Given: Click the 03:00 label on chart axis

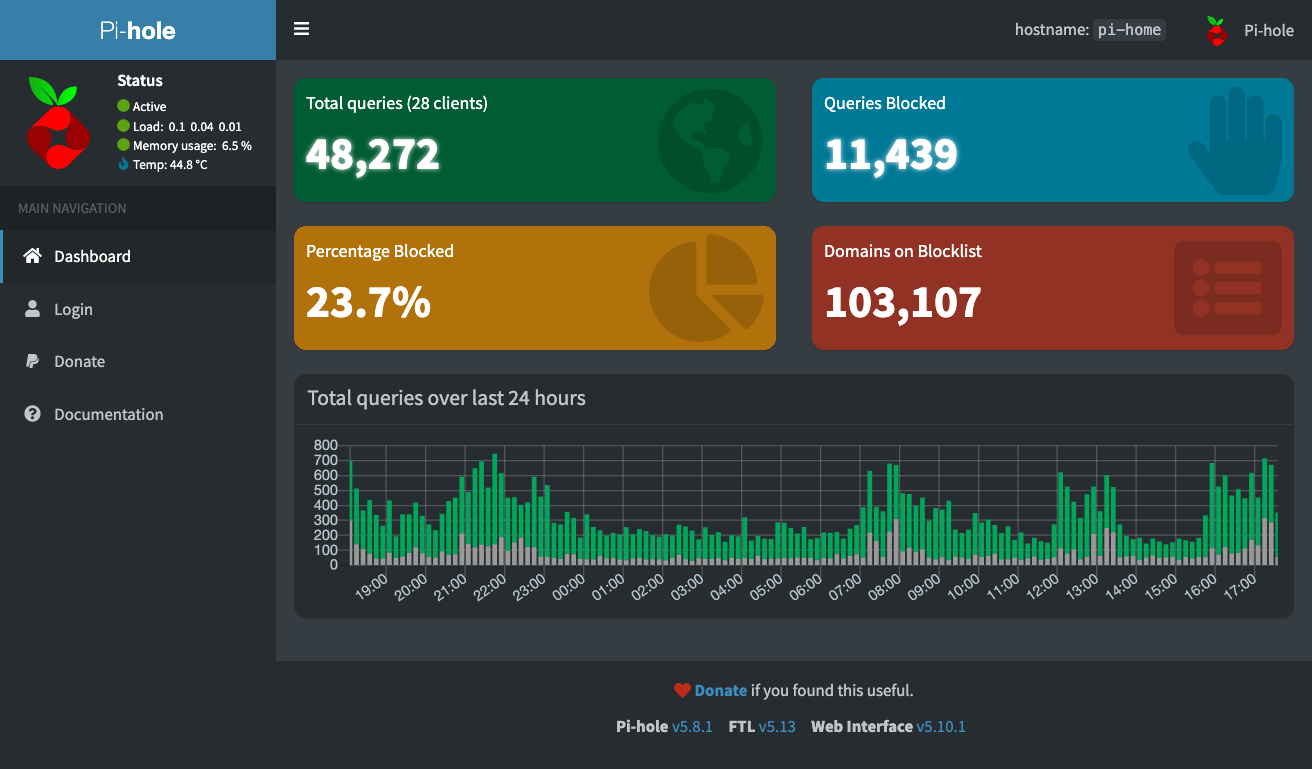Looking at the screenshot, I should tap(687, 587).
